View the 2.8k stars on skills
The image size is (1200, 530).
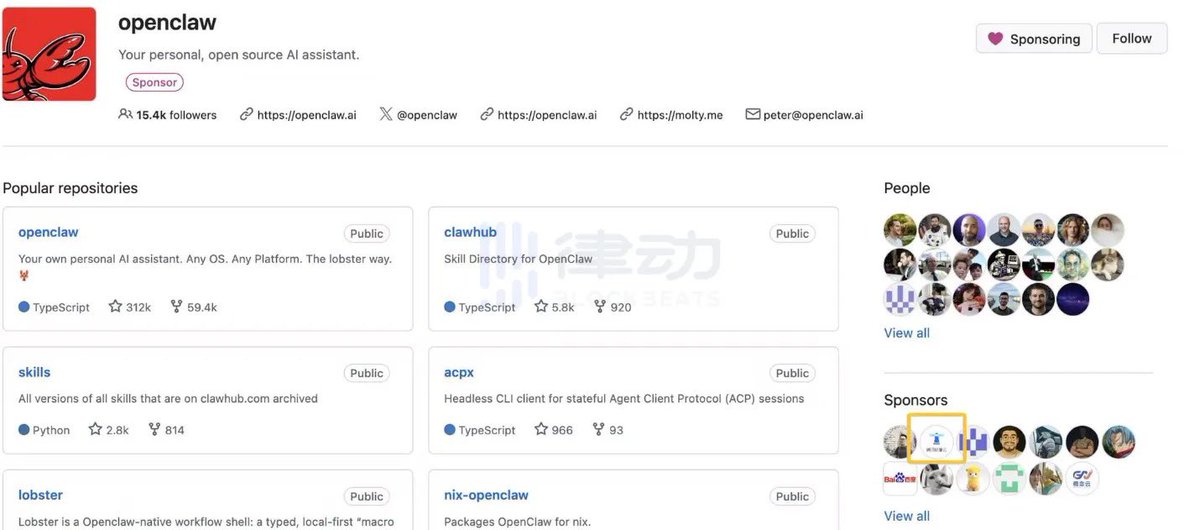pyautogui.click(x=108, y=430)
